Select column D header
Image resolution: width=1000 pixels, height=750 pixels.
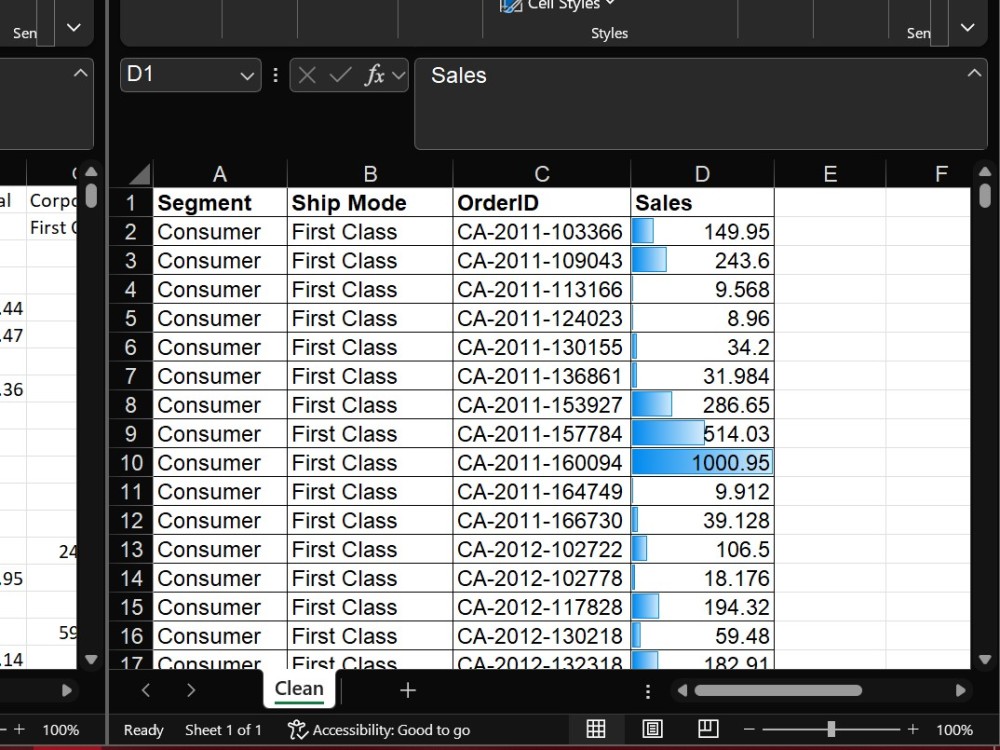(702, 173)
